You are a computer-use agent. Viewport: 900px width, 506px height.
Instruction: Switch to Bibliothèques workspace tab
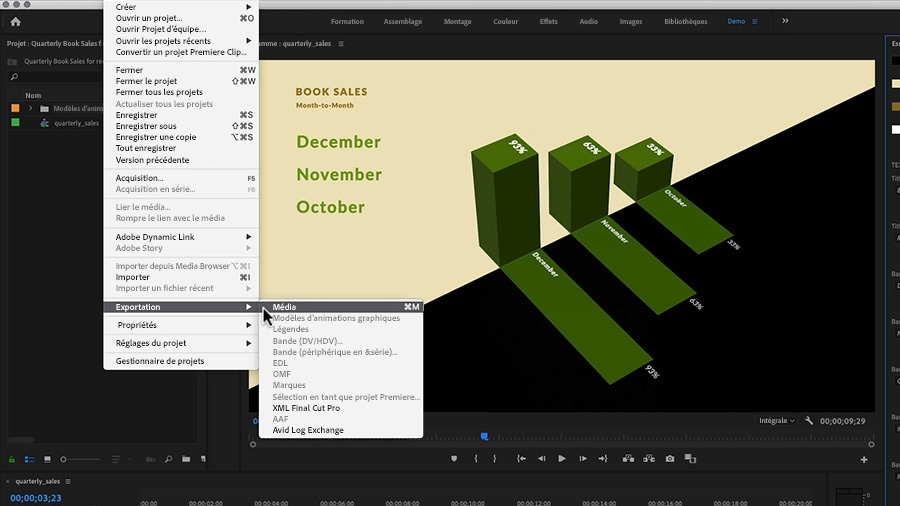pos(685,21)
